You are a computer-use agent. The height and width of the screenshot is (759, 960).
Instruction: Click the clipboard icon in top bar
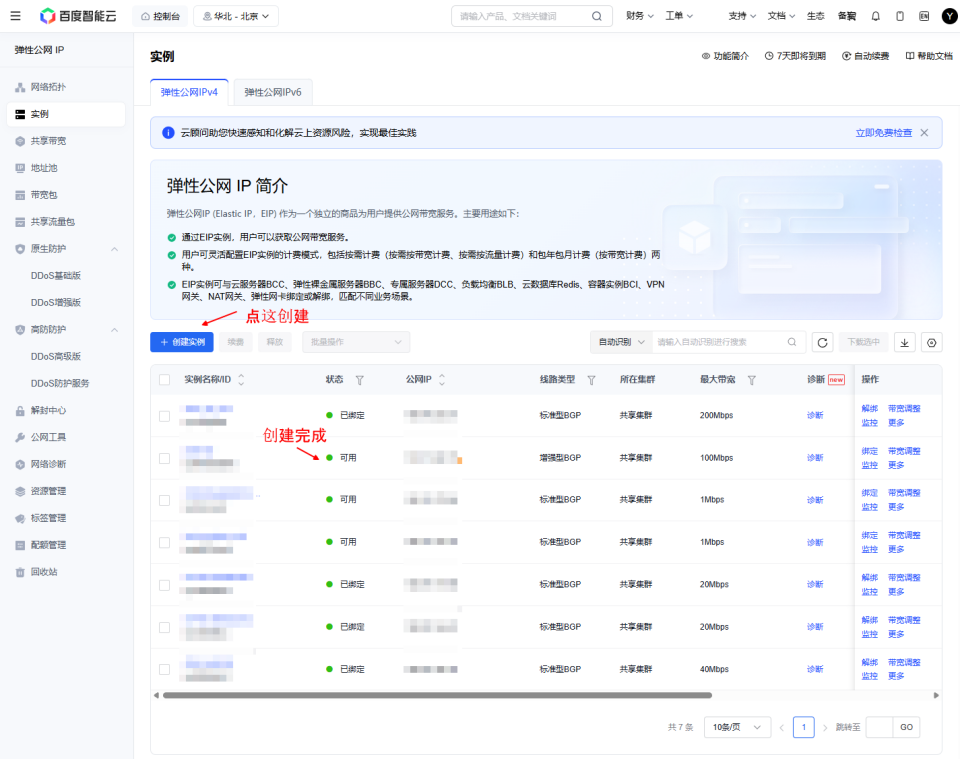[900, 17]
